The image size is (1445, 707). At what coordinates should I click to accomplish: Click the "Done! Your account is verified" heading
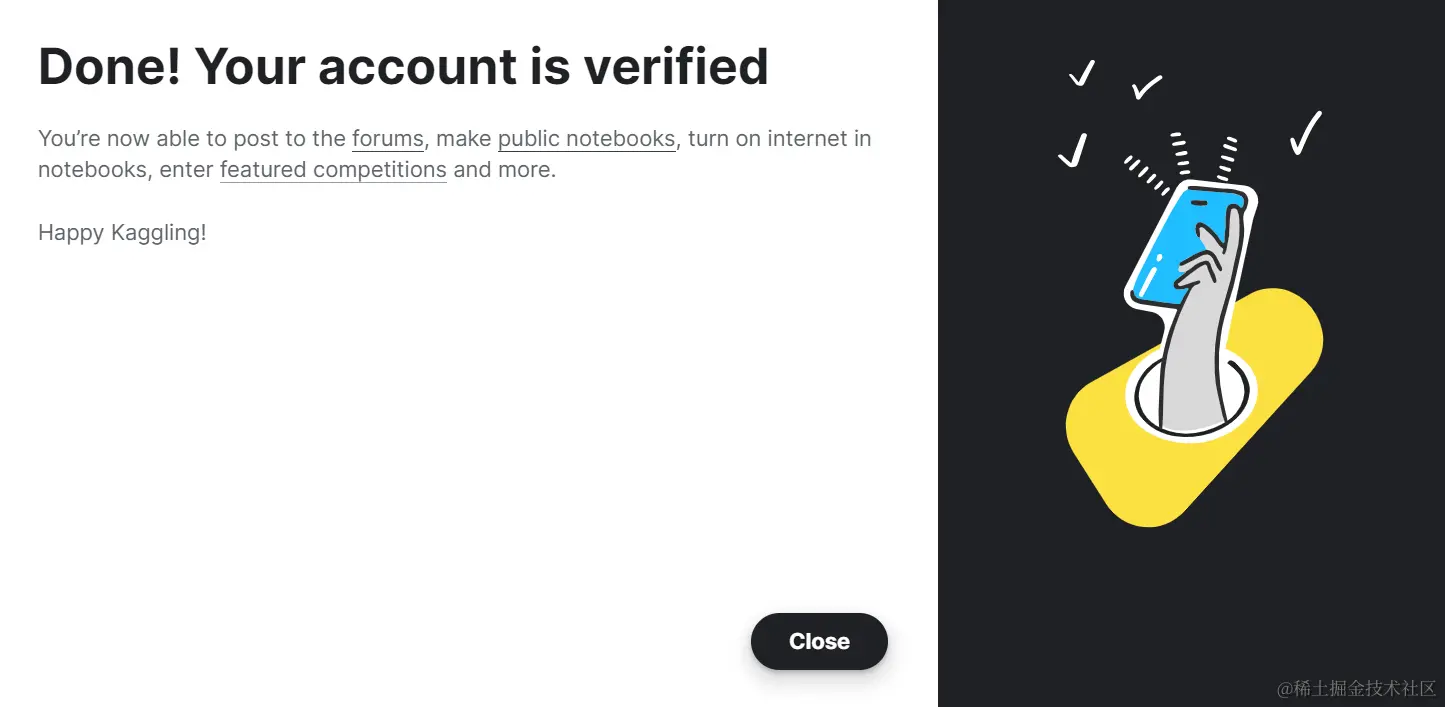point(403,67)
